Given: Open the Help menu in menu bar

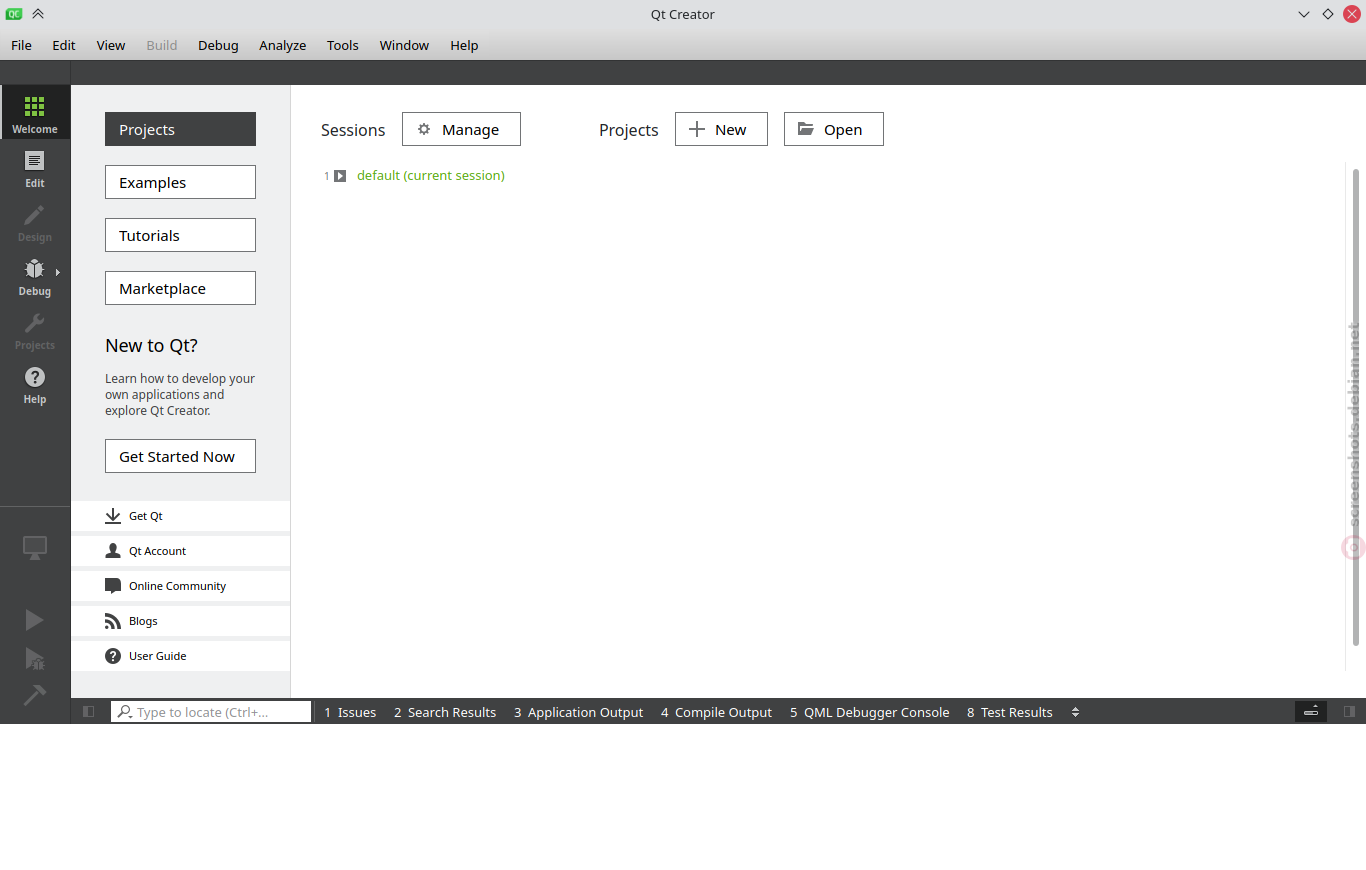Looking at the screenshot, I should [x=464, y=45].
